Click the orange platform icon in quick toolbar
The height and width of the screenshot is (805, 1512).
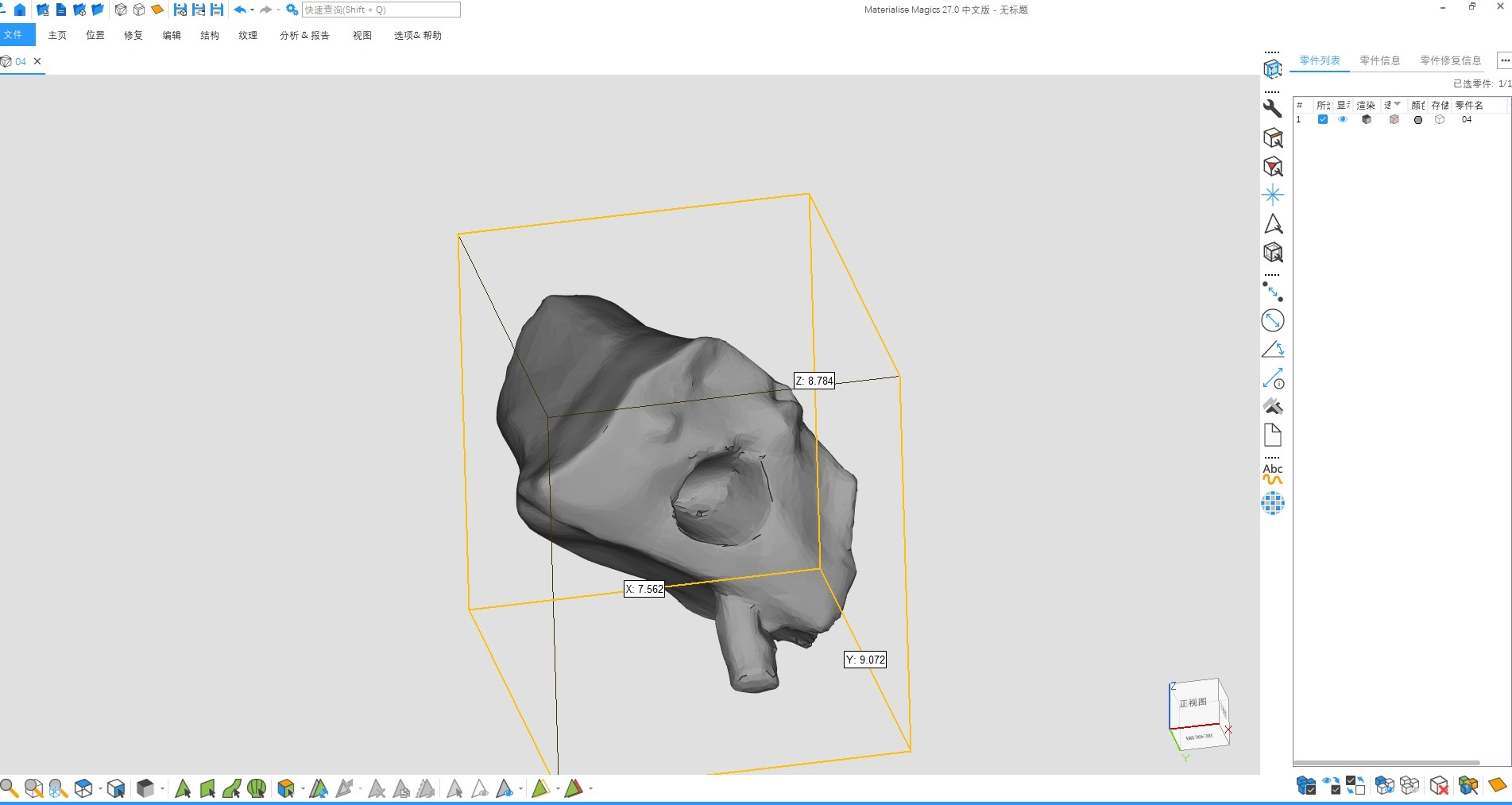(157, 10)
